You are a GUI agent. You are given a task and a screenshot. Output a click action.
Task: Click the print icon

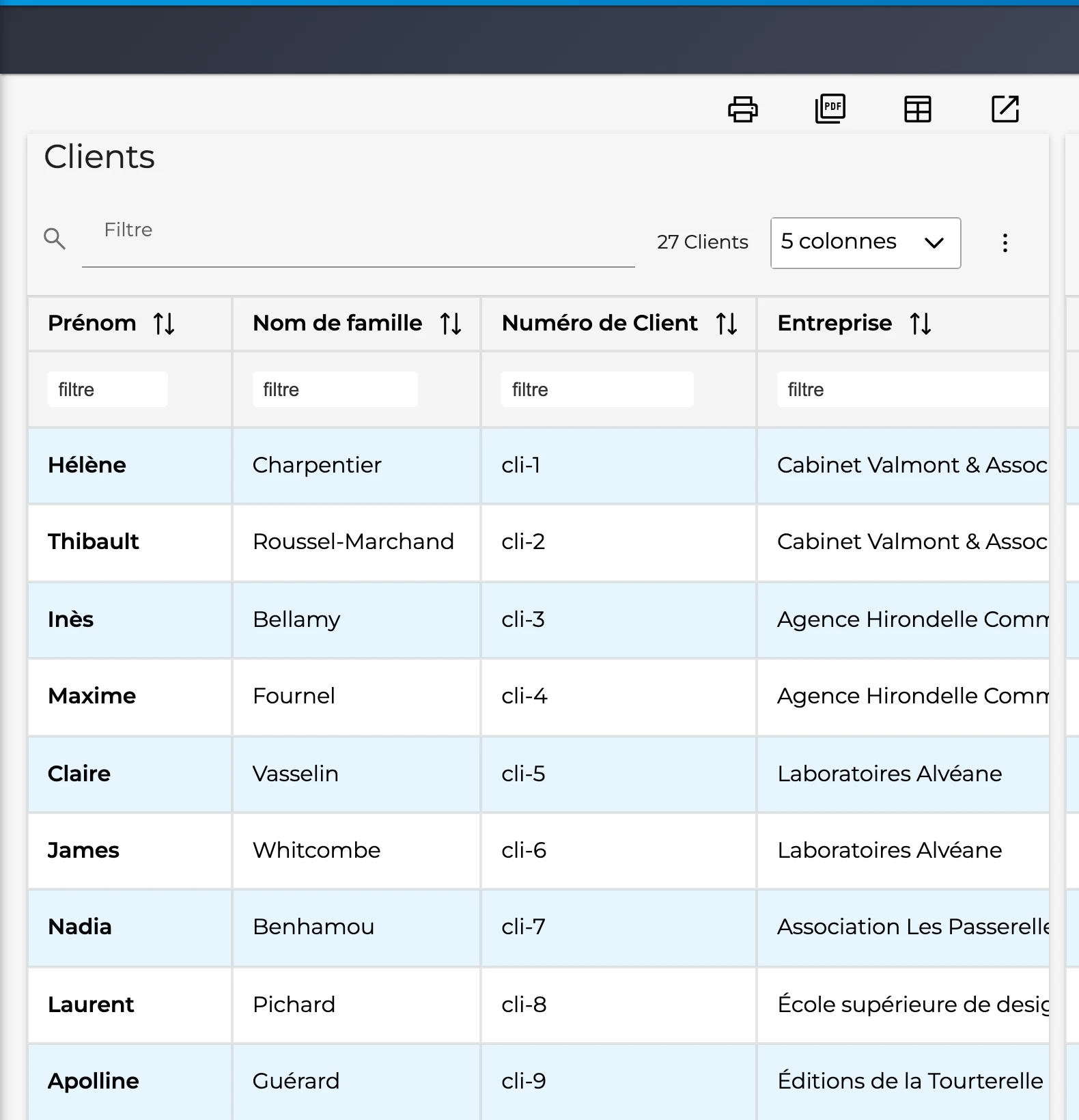(742, 109)
